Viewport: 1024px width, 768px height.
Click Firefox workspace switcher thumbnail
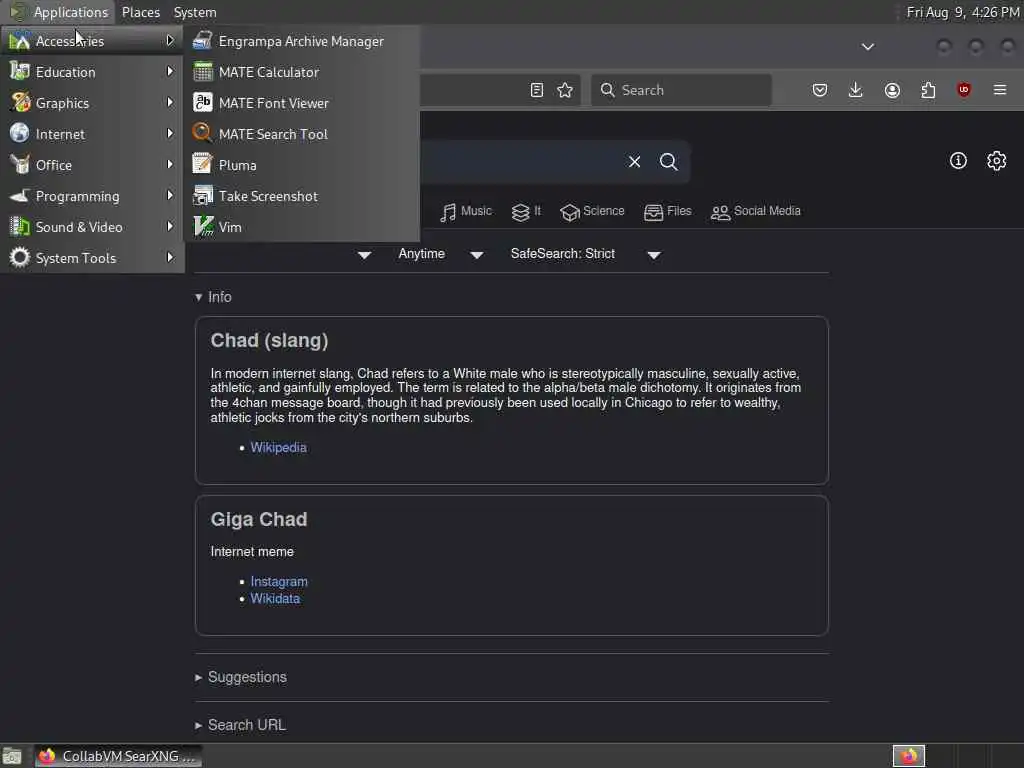909,756
